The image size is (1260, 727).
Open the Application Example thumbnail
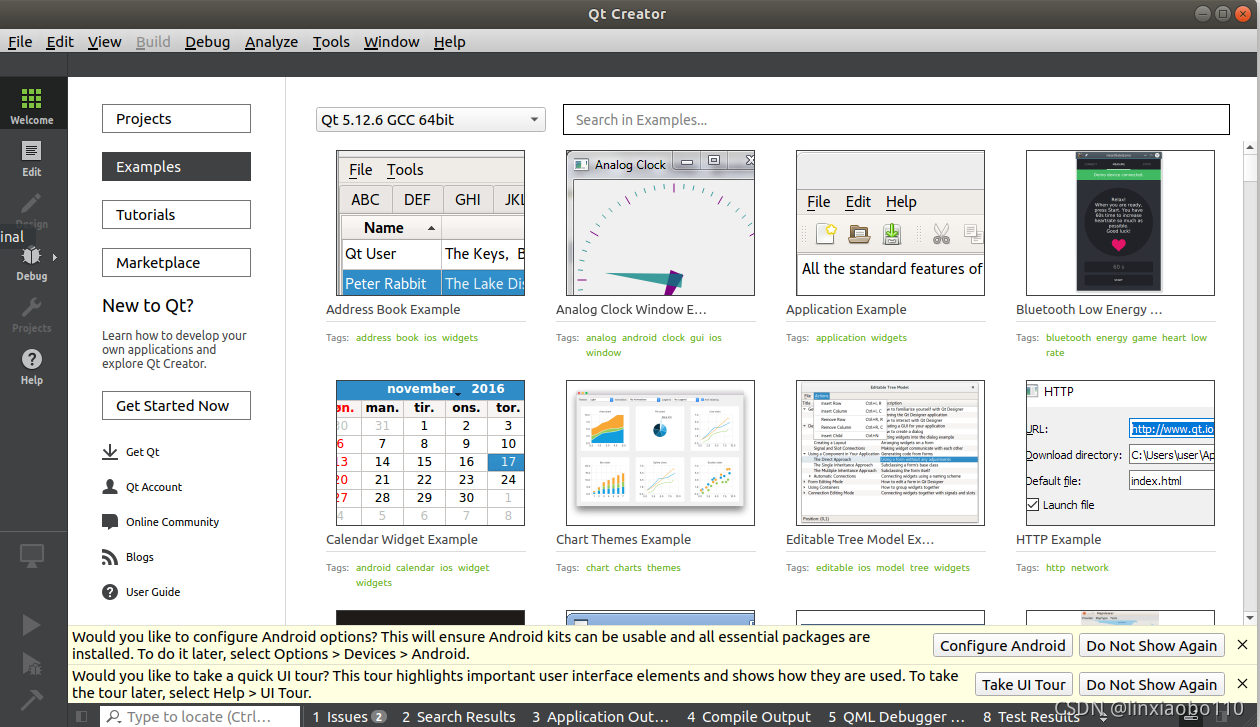(890, 223)
